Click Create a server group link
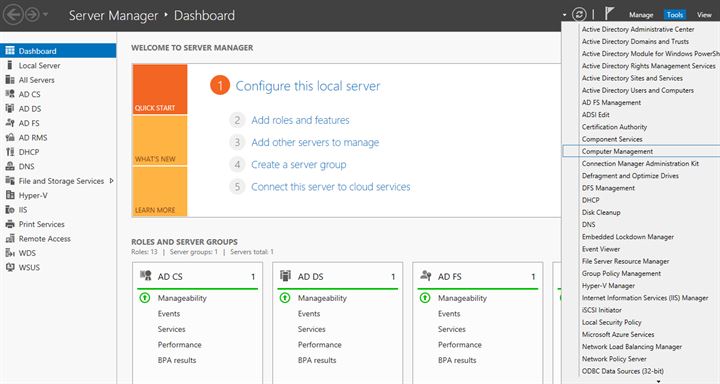 tap(298, 164)
